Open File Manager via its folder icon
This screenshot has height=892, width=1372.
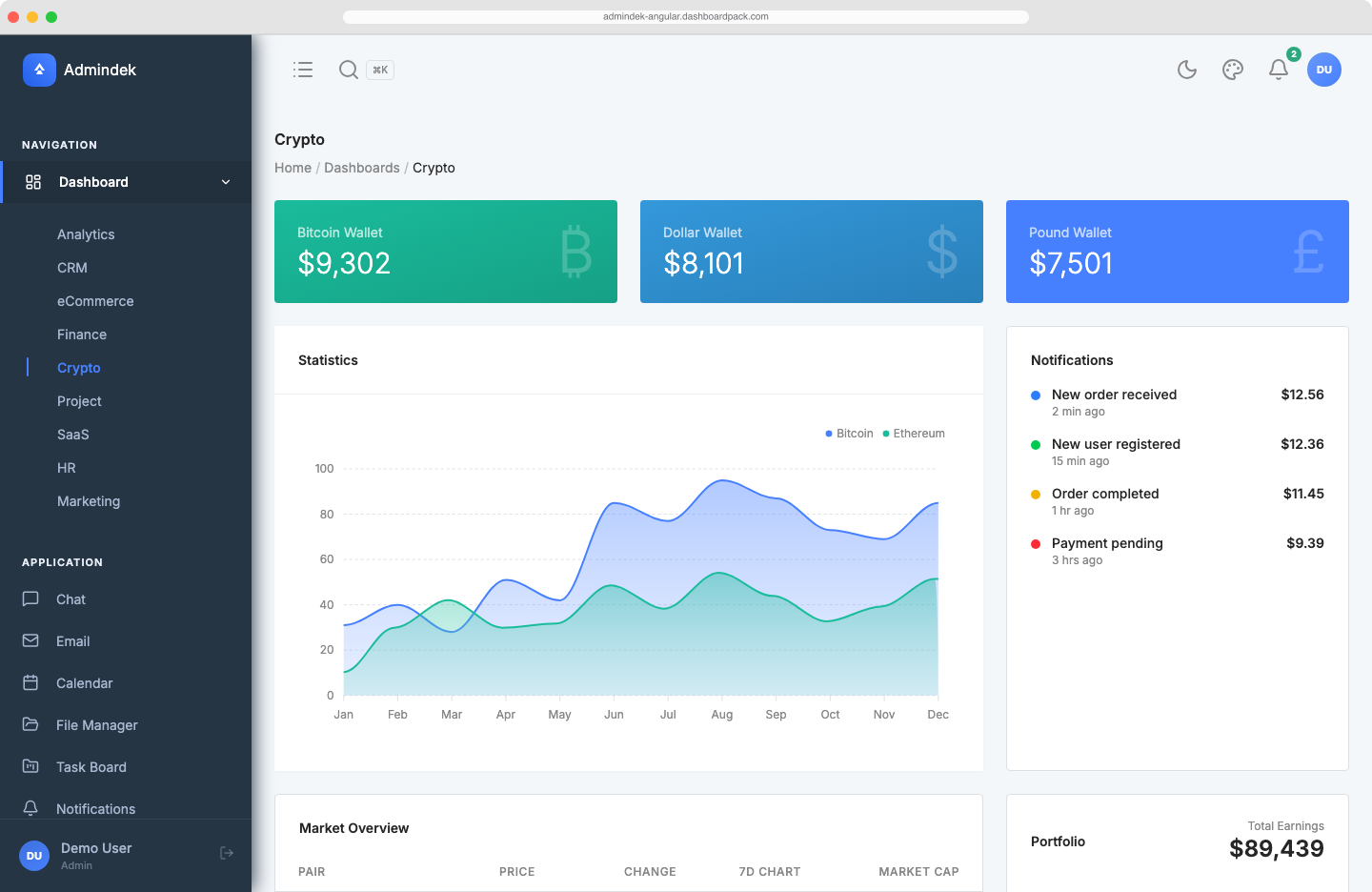pyautogui.click(x=30, y=724)
